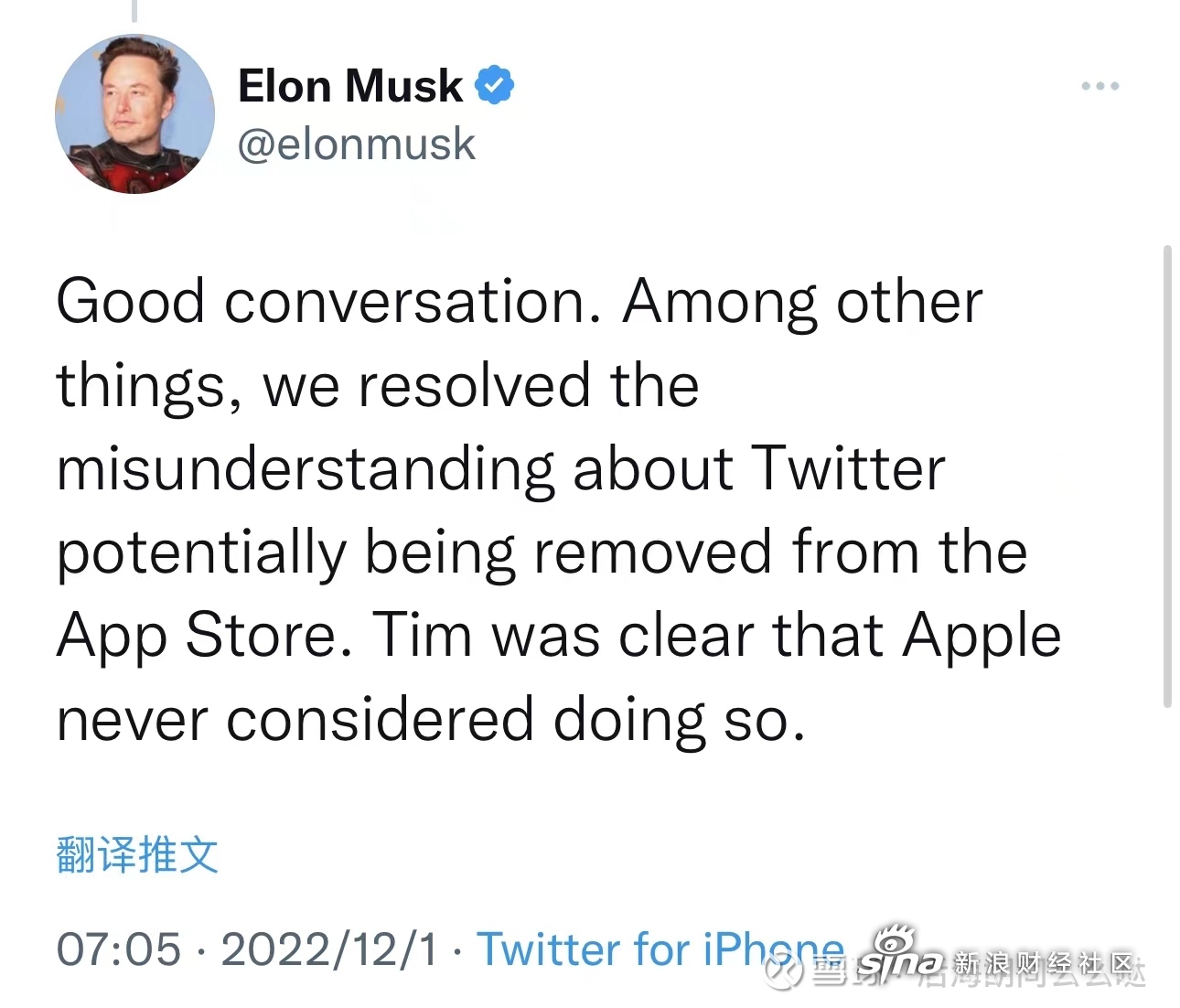This screenshot has height=1008, width=1180.
Task: Open the Twitter for iPhone source link
Action: pos(660,949)
